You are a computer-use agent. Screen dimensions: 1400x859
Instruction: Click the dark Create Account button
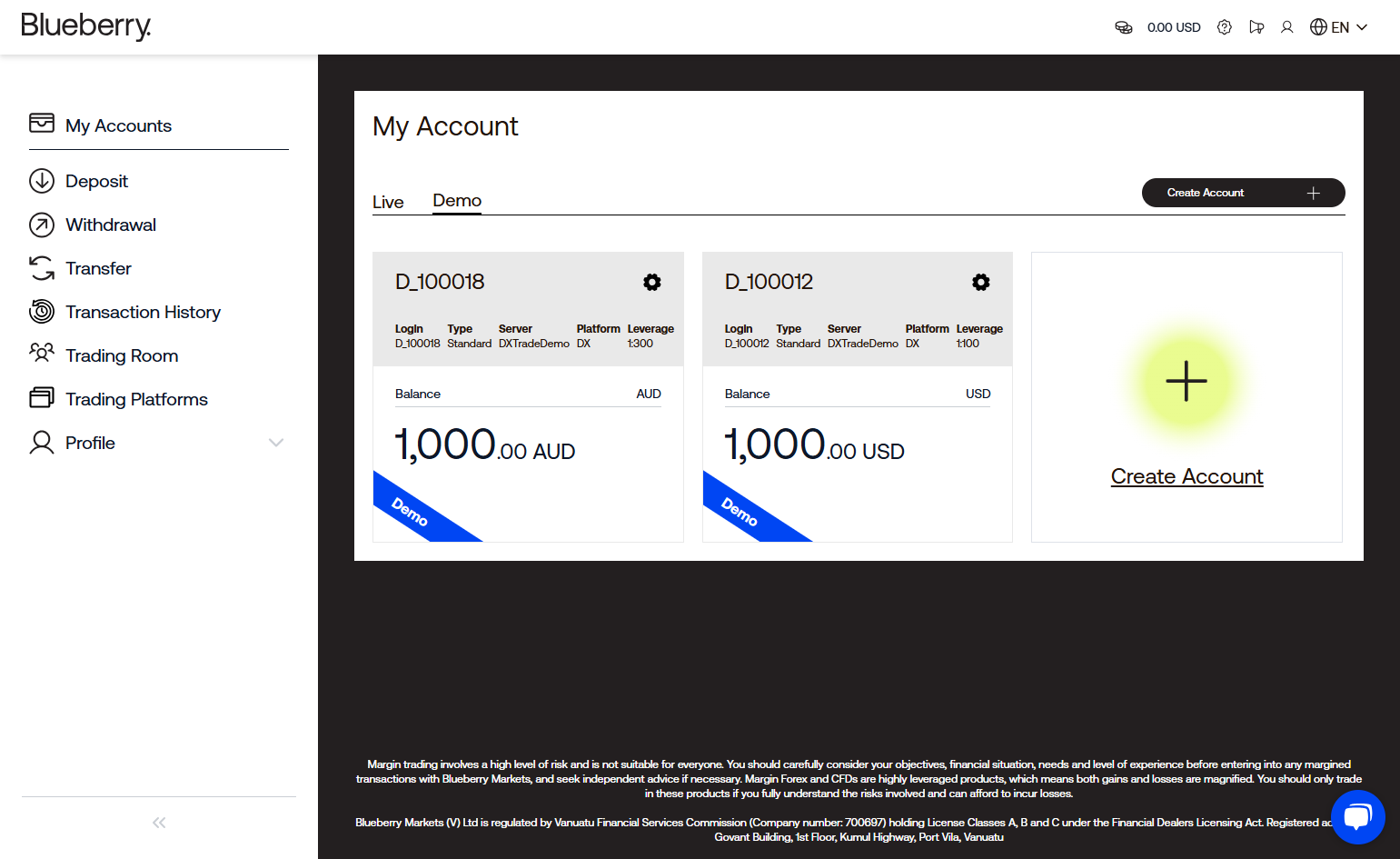point(1243,193)
